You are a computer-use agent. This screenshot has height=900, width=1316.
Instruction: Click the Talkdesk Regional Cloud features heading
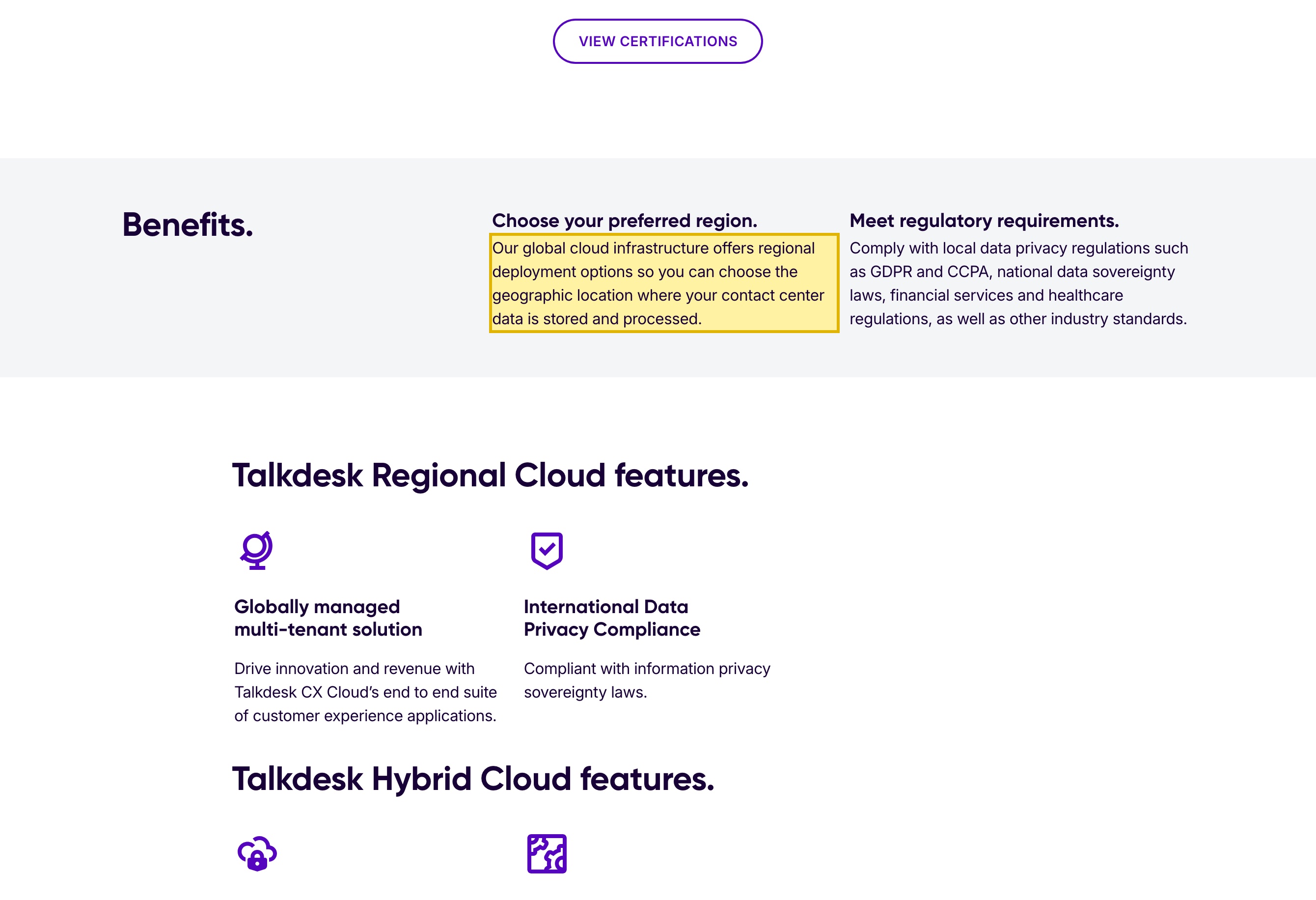pyautogui.click(x=491, y=475)
